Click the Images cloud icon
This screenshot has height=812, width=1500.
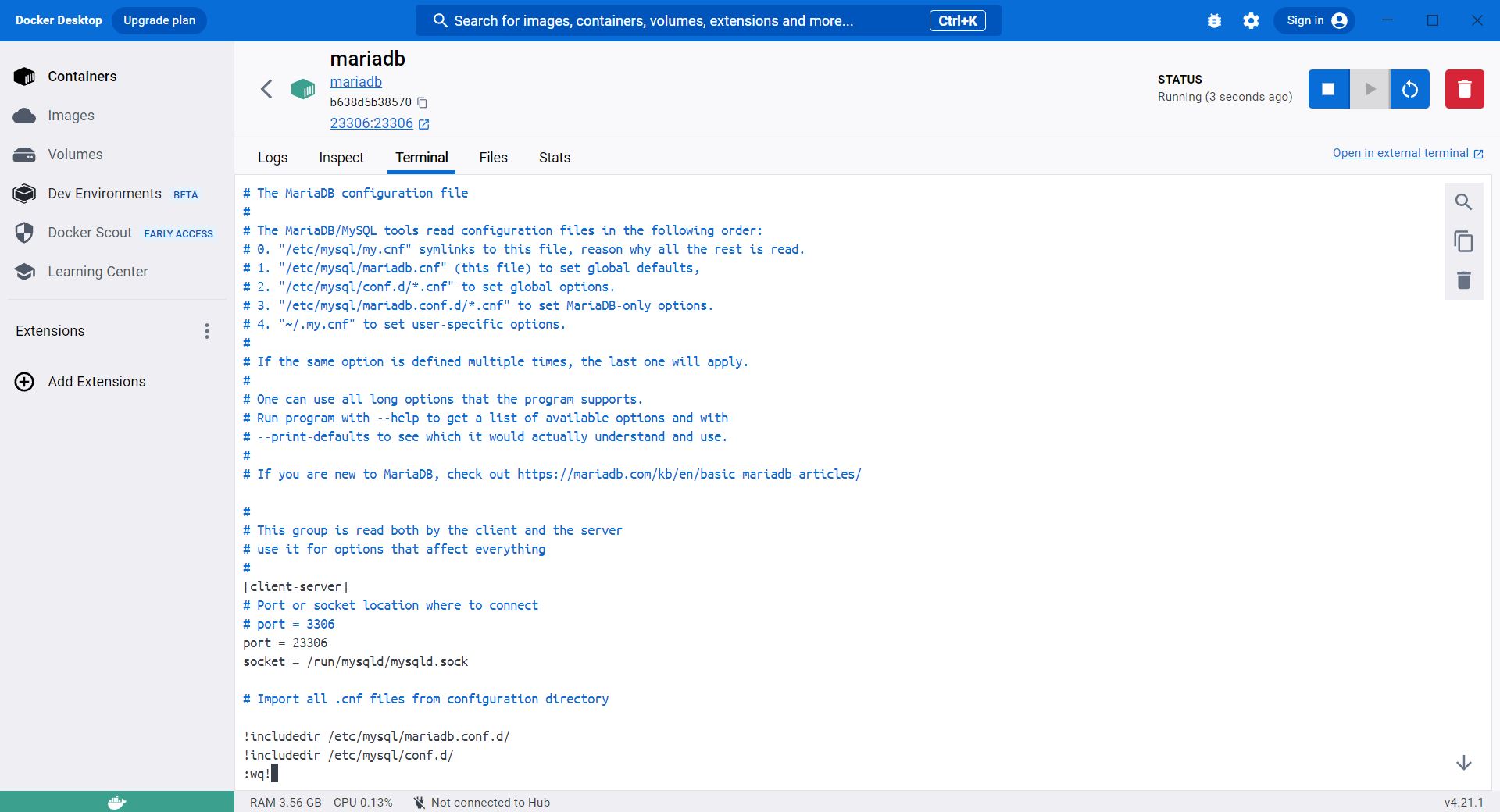click(24, 116)
